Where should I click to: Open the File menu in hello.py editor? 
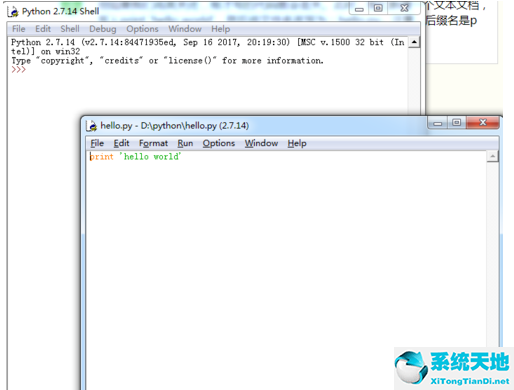click(x=97, y=143)
